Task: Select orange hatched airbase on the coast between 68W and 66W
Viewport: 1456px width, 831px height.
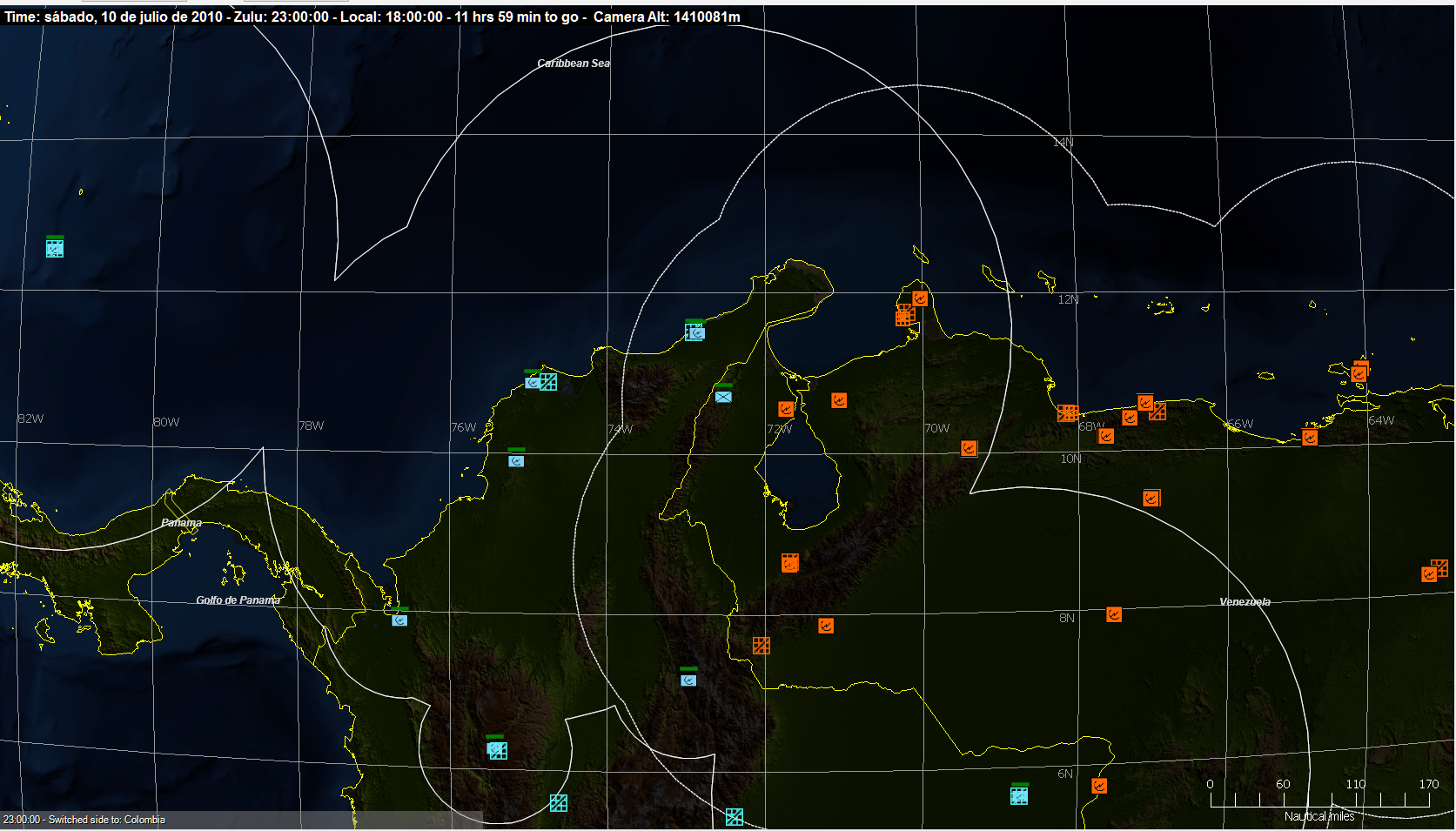Action: (1157, 412)
